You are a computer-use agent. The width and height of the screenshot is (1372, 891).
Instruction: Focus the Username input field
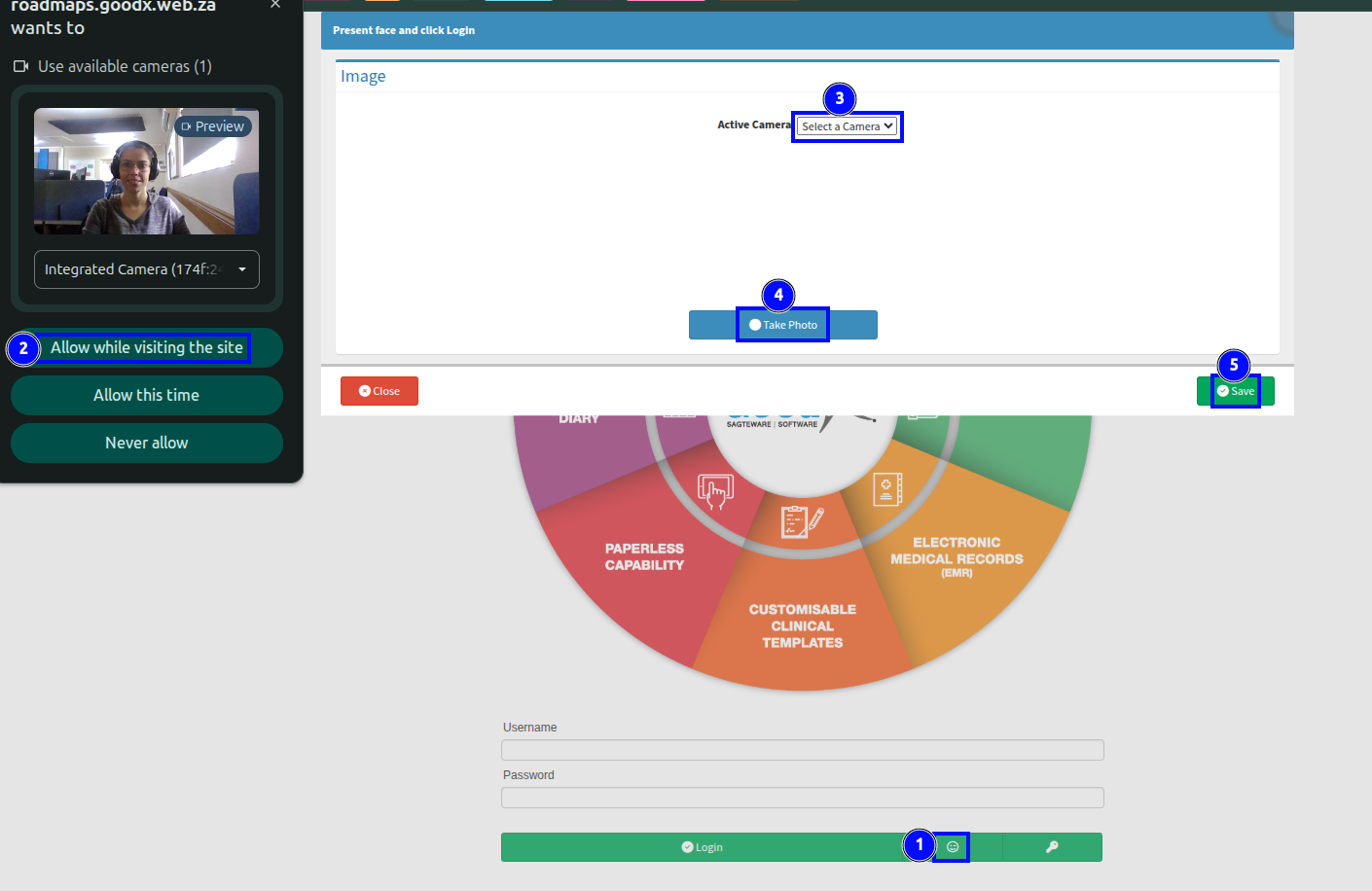point(803,750)
